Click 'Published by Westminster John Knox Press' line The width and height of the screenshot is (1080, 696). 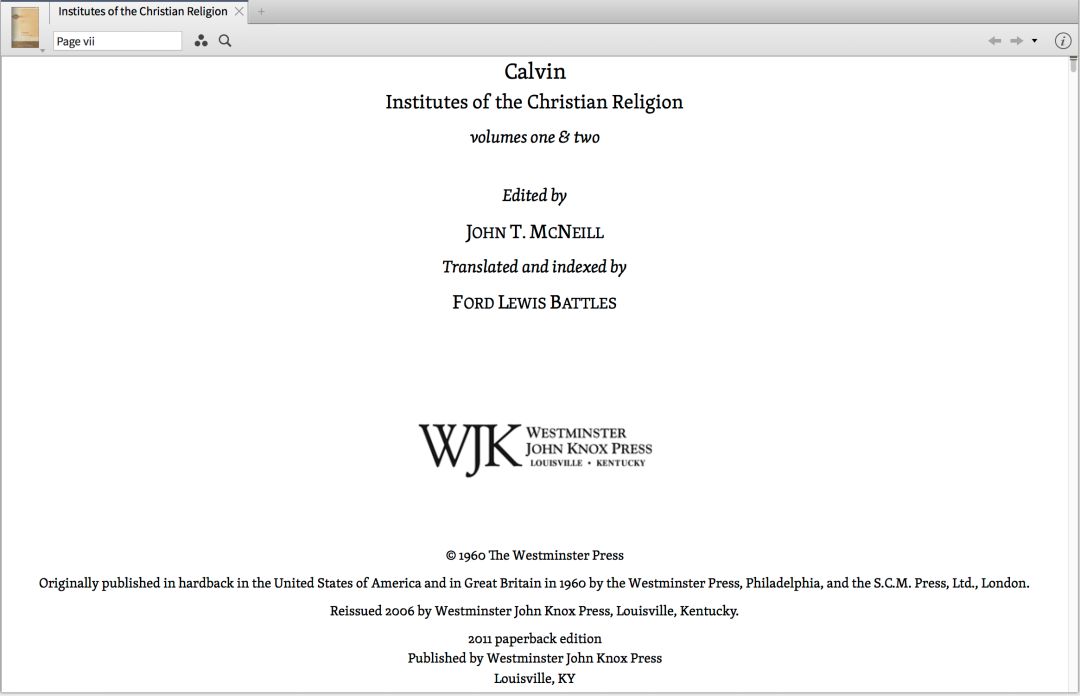[534, 658]
